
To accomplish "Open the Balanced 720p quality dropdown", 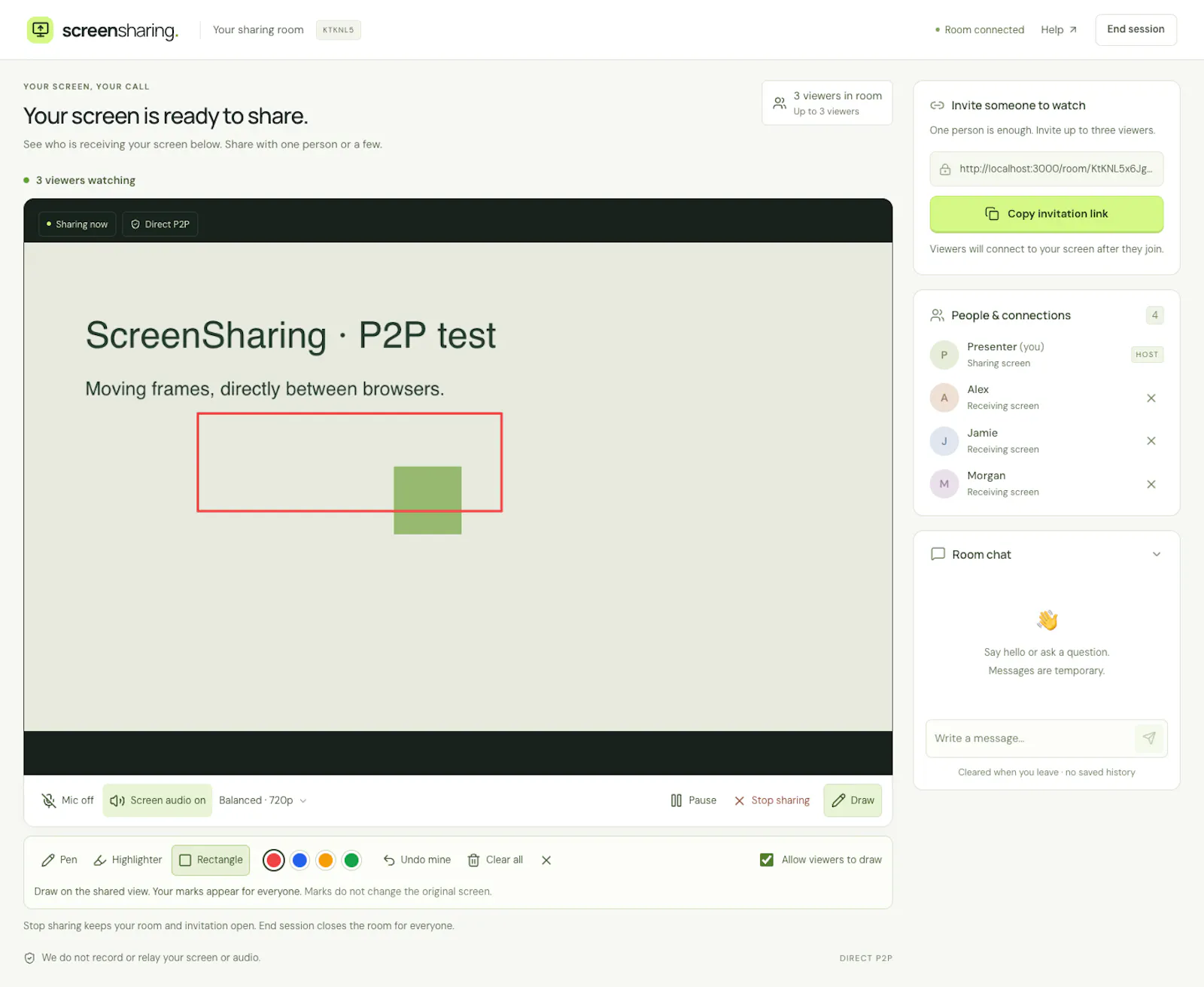I will coord(263,800).
